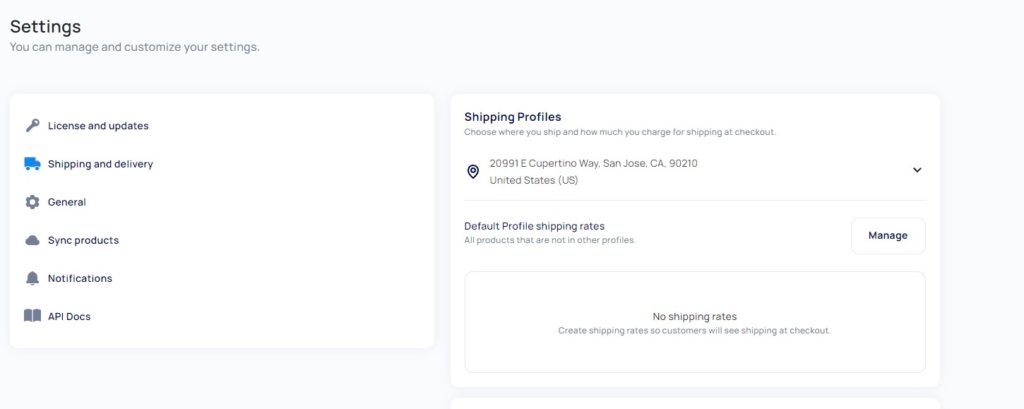Screen dimensions: 1024x409
Task: Click the location pin icon beside the address
Action: [473, 171]
